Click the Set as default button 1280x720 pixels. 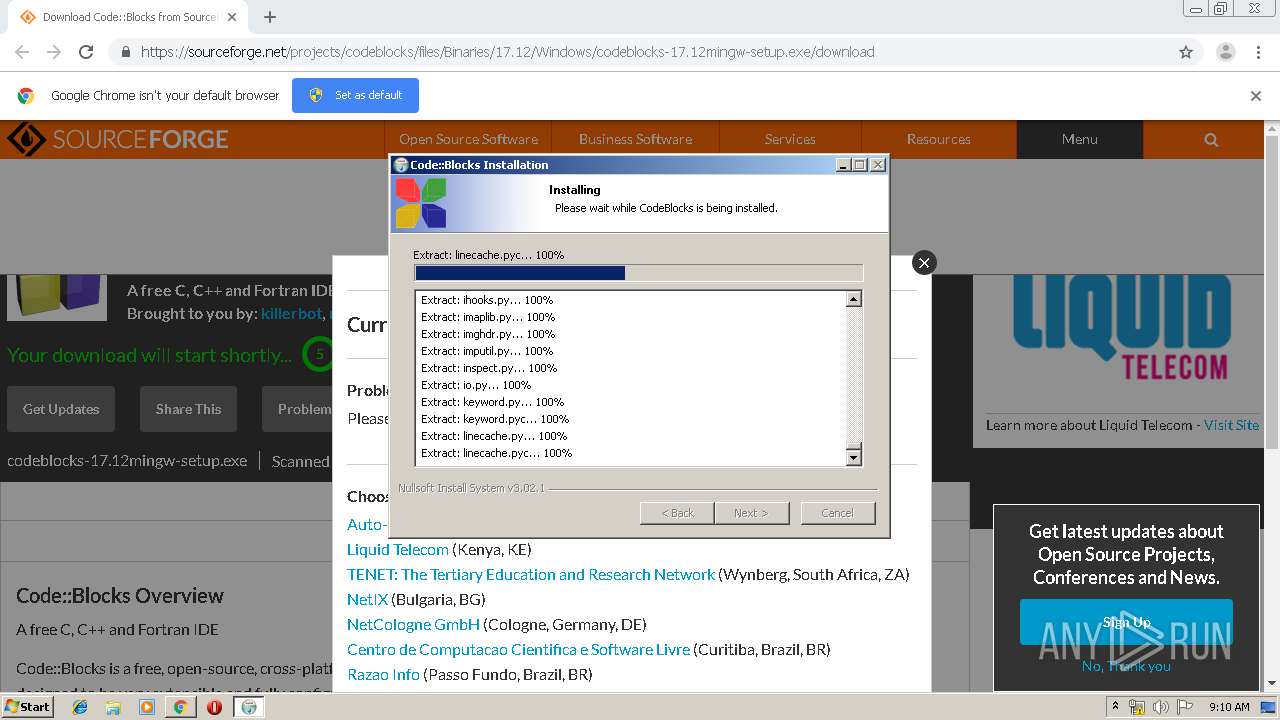[355, 95]
